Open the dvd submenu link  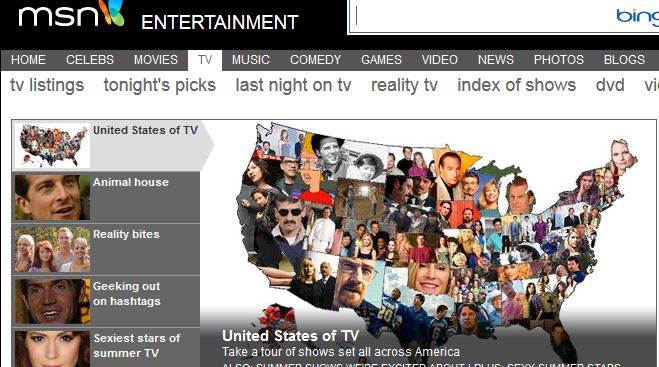pyautogui.click(x=610, y=85)
